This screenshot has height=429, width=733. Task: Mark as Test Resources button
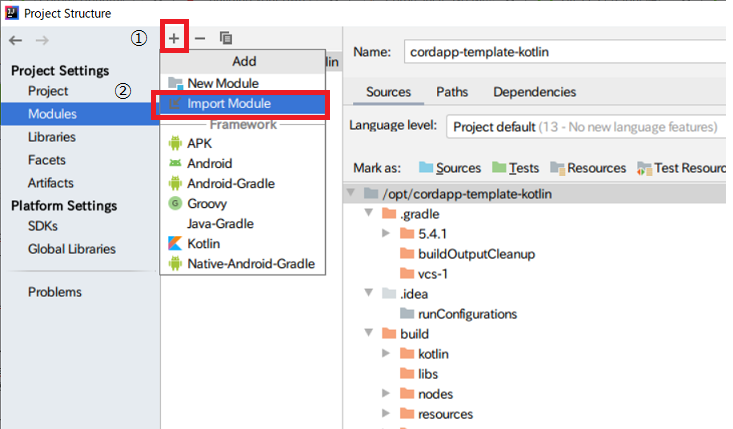pos(682,168)
